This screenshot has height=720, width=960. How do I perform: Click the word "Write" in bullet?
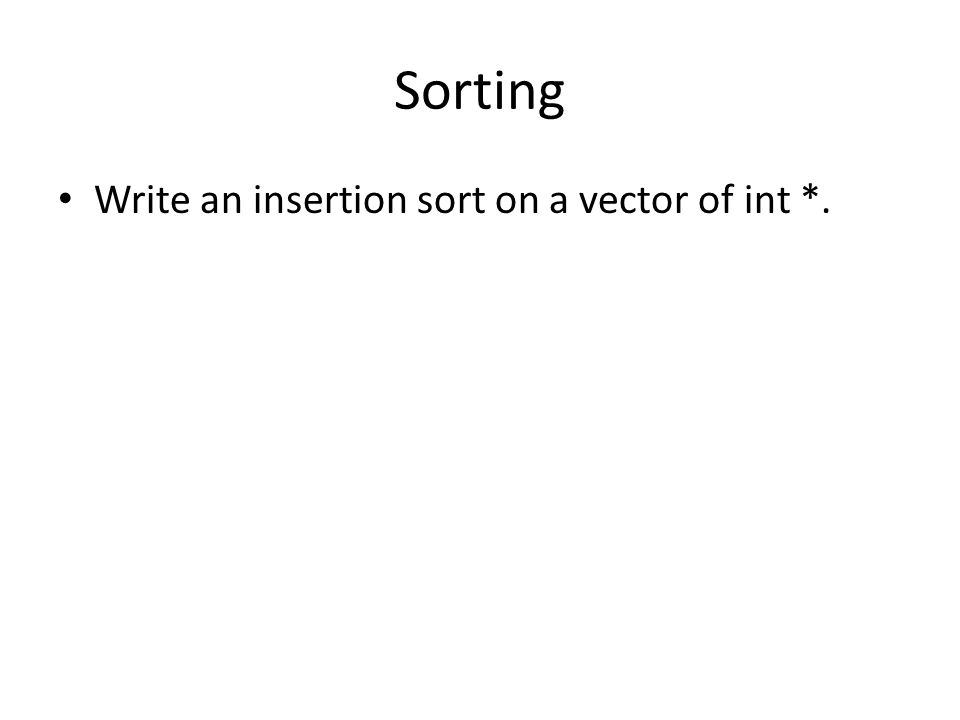tap(142, 200)
